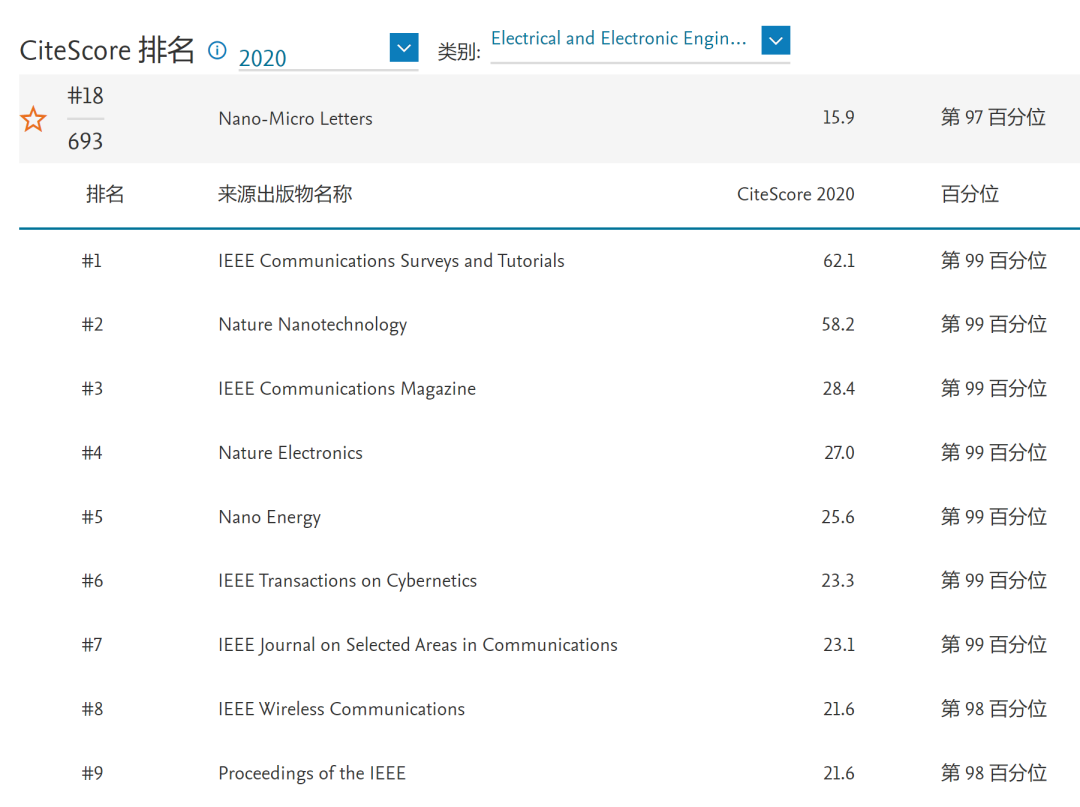Click IEEE Wireless Communications title

tap(342, 709)
